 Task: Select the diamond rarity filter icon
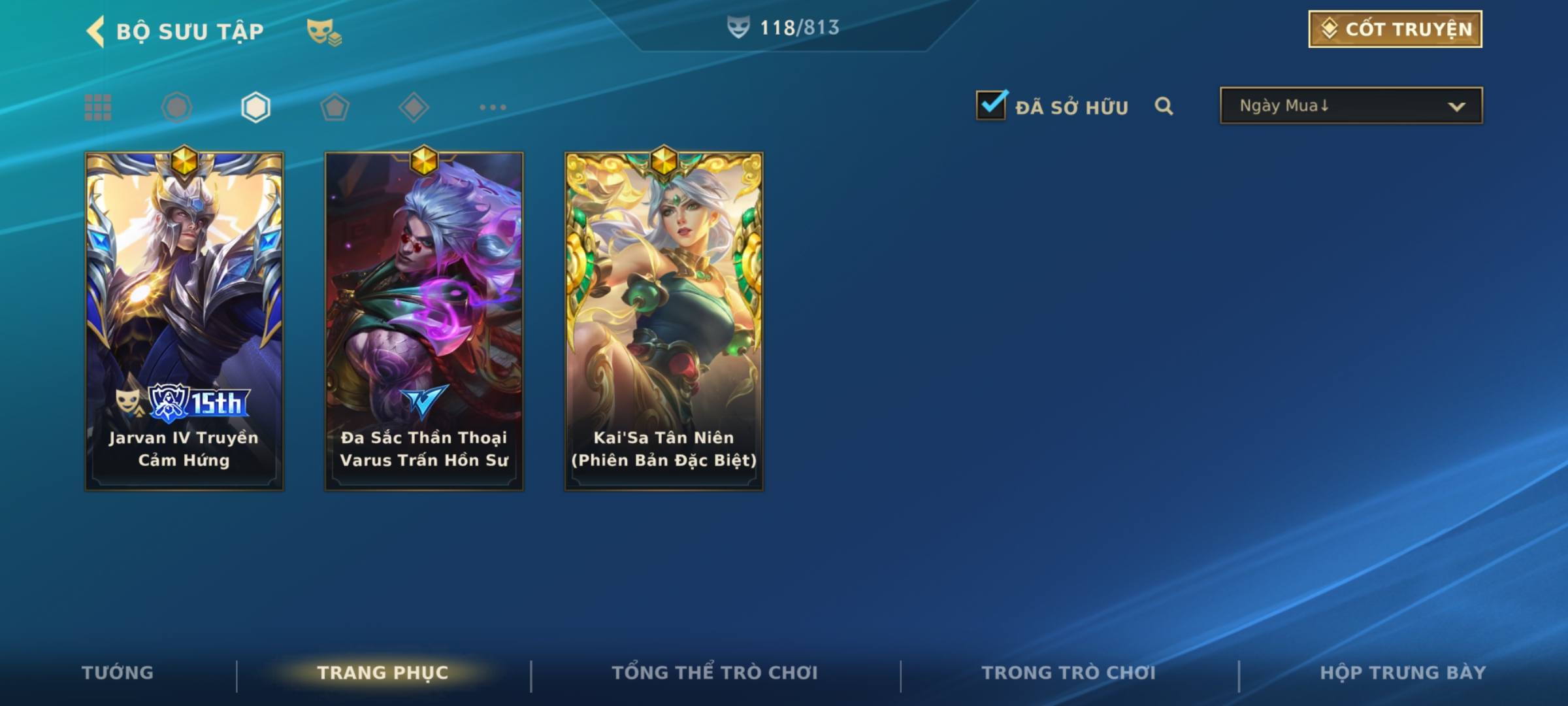click(414, 107)
